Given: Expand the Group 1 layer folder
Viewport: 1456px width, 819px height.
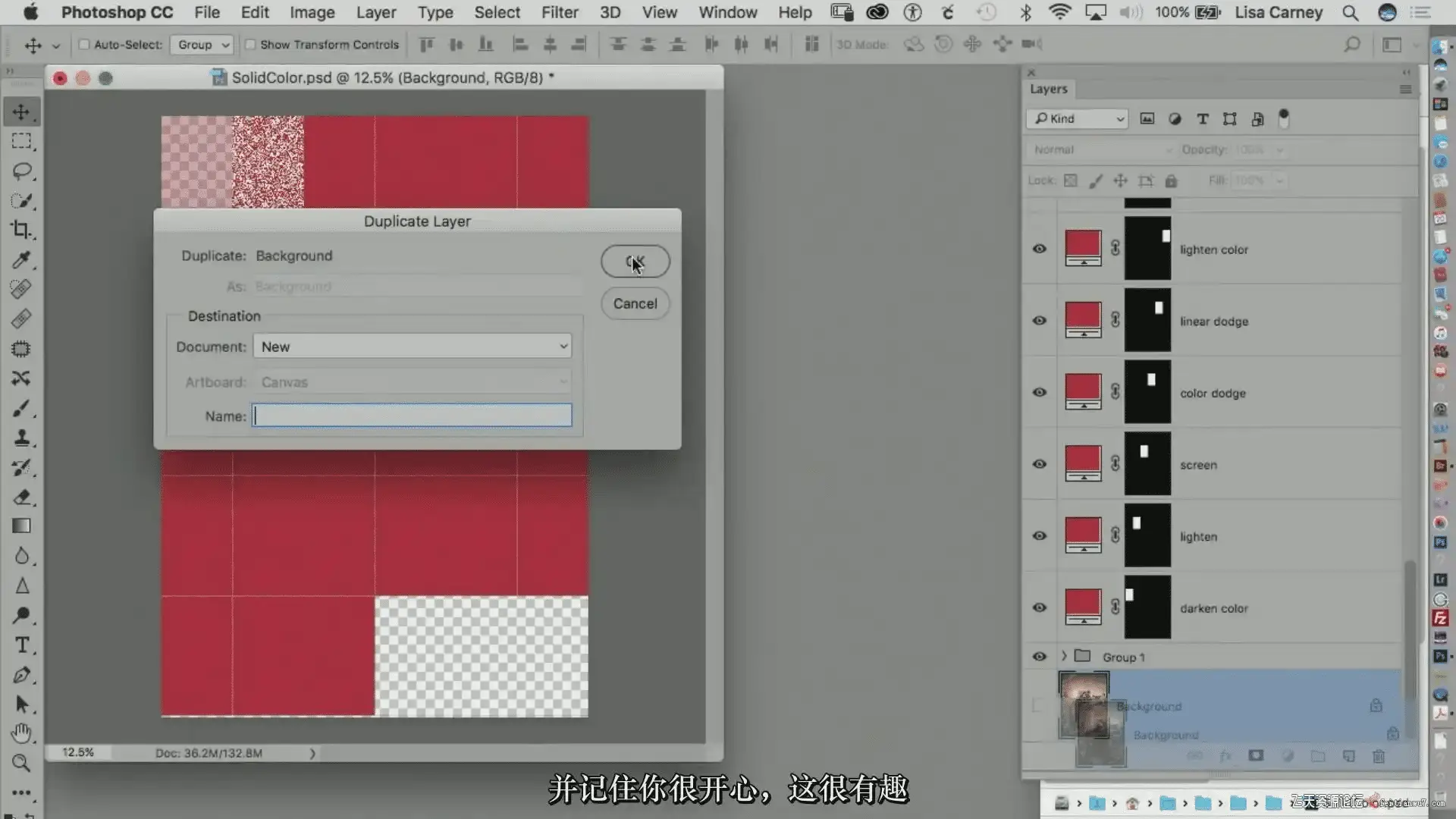Looking at the screenshot, I should pos(1064,656).
